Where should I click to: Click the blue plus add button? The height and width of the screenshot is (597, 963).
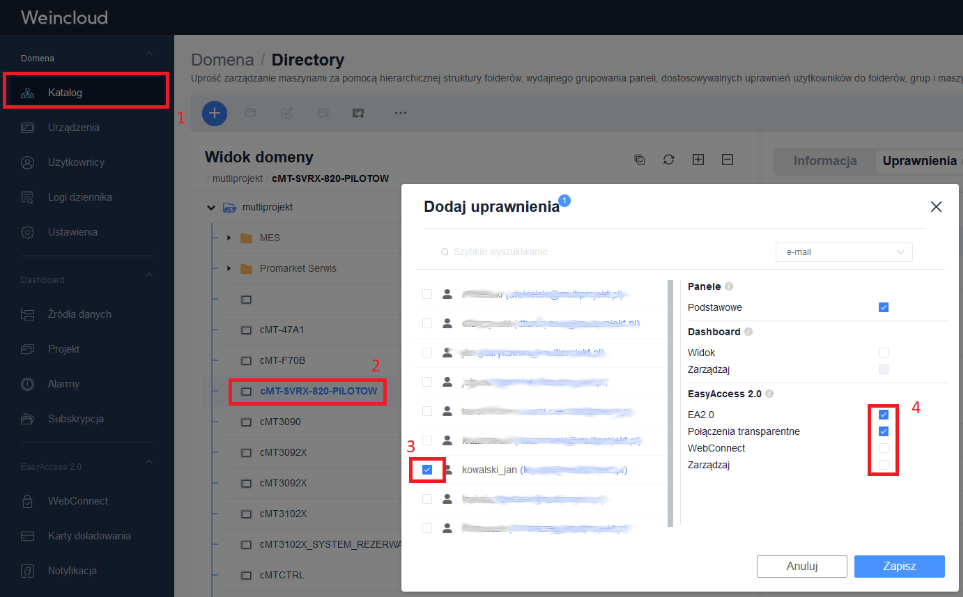214,113
